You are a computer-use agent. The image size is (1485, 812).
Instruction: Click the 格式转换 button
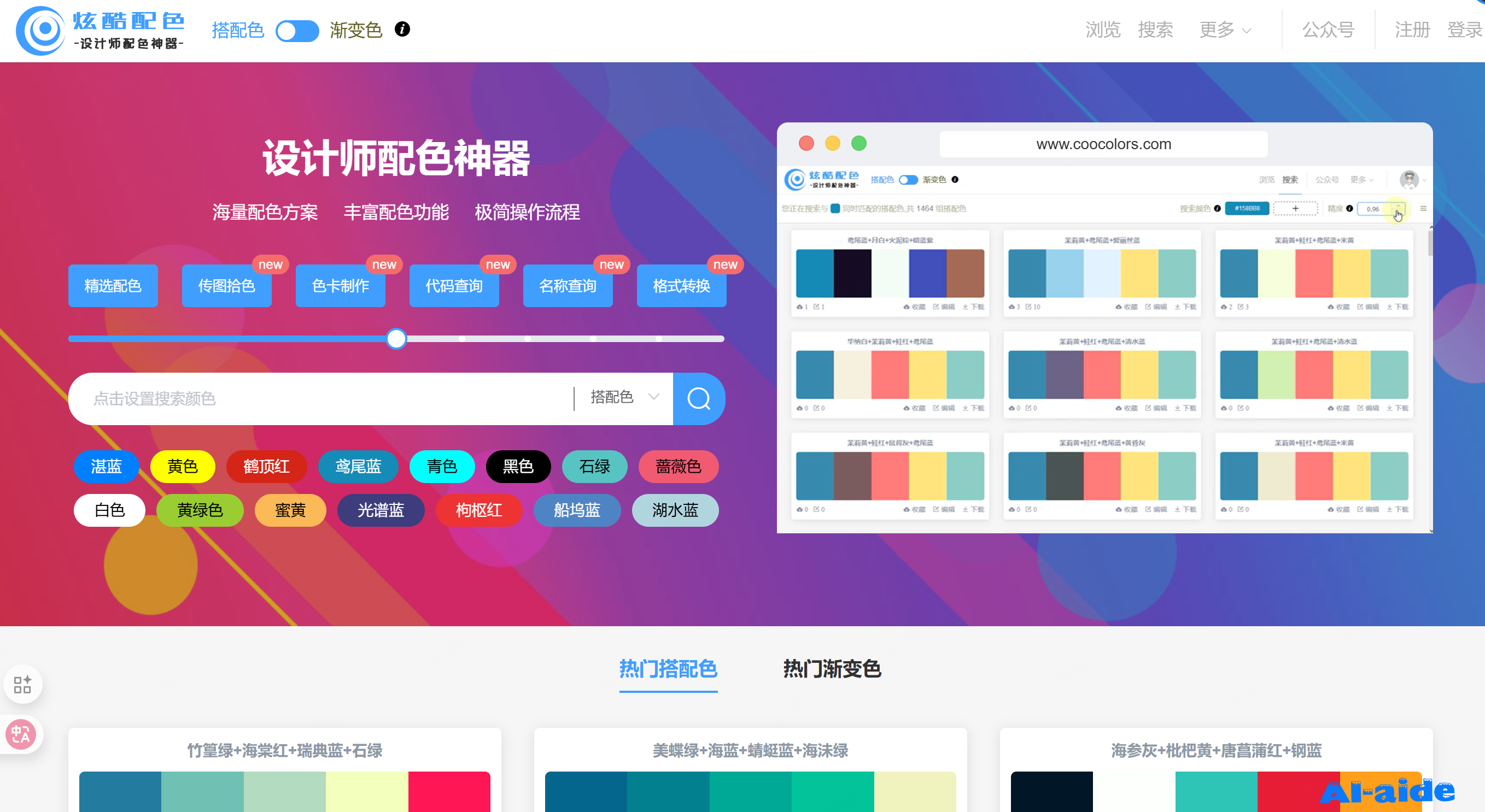pyautogui.click(x=681, y=285)
